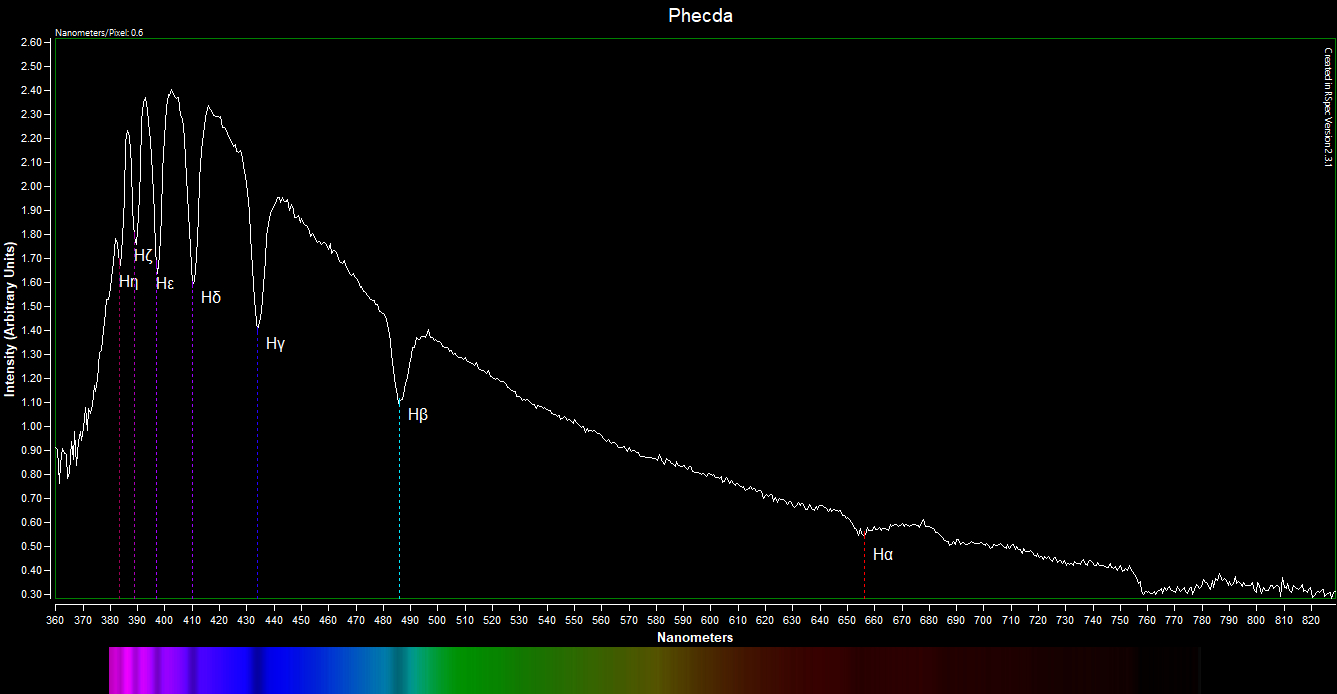Viewport: 1337px width, 694px height.
Task: Click the Nanometers x-axis title
Action: click(695, 638)
